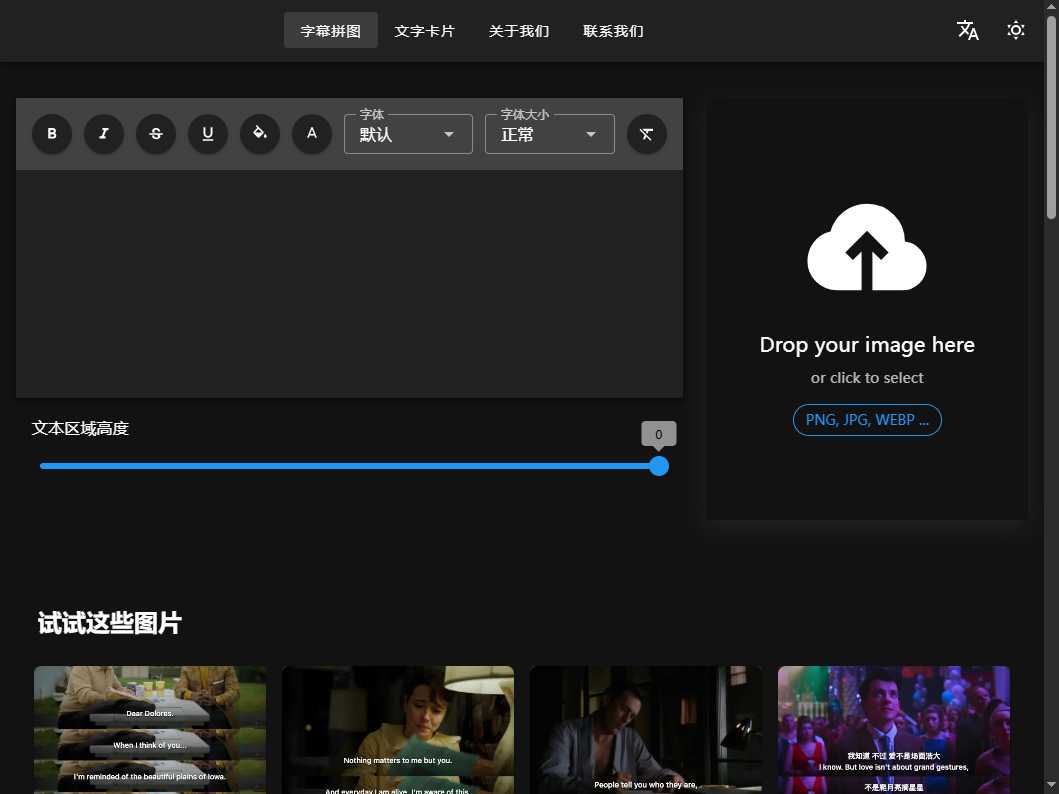Viewport: 1059px width, 794px height.
Task: Open the language translation menu
Action: click(968, 30)
